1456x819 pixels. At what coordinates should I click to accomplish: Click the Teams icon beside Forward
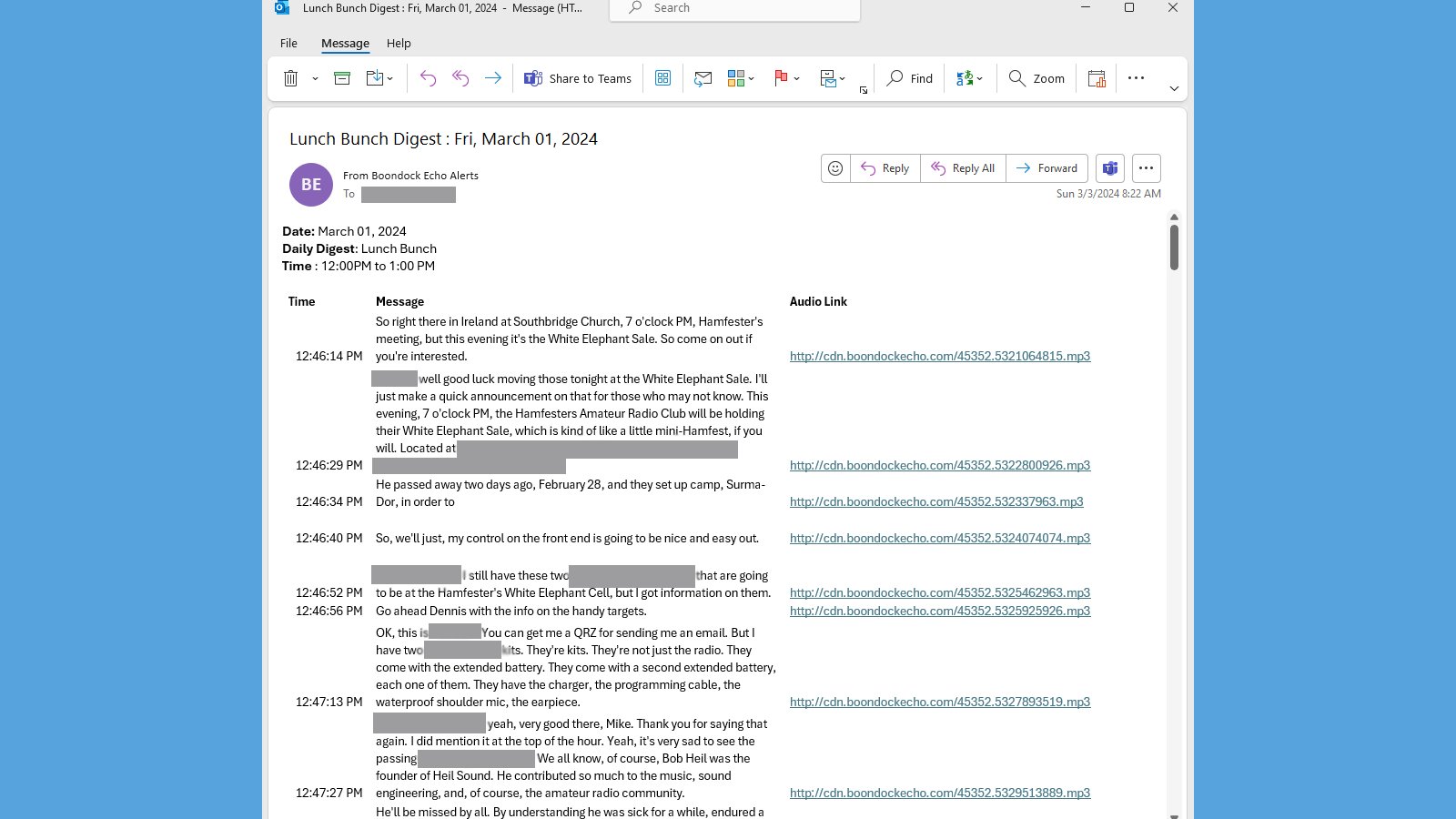coord(1110,168)
